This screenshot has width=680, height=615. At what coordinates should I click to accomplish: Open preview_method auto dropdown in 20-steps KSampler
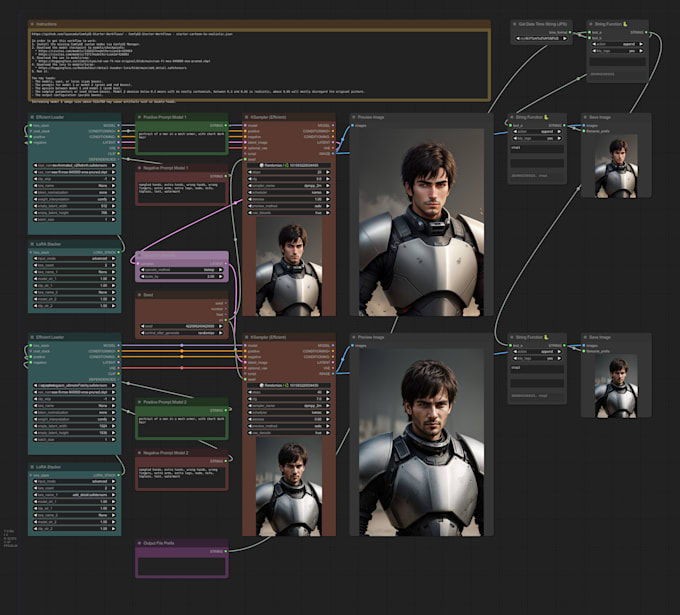pos(289,206)
